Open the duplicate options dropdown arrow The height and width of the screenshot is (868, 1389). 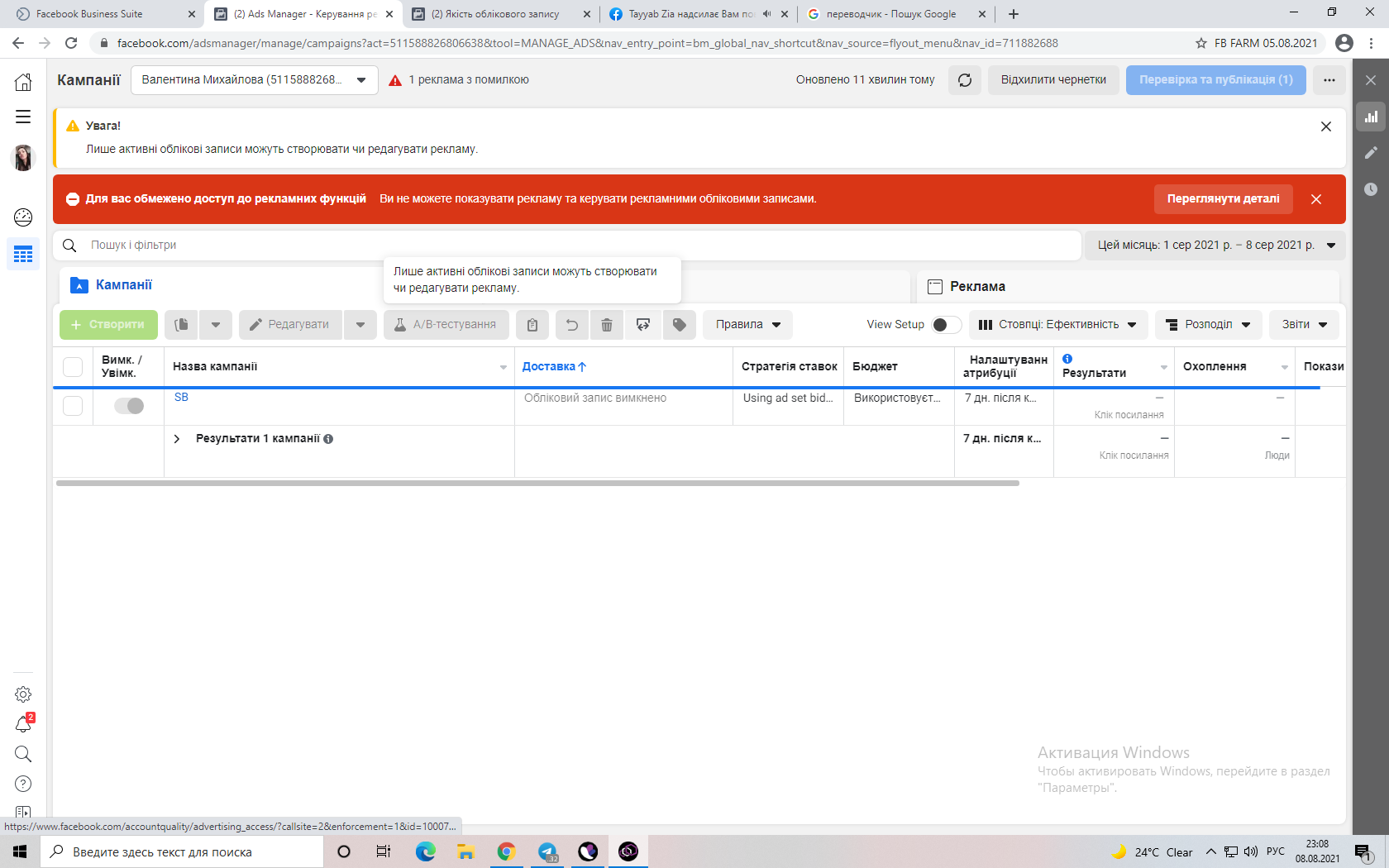tap(216, 325)
